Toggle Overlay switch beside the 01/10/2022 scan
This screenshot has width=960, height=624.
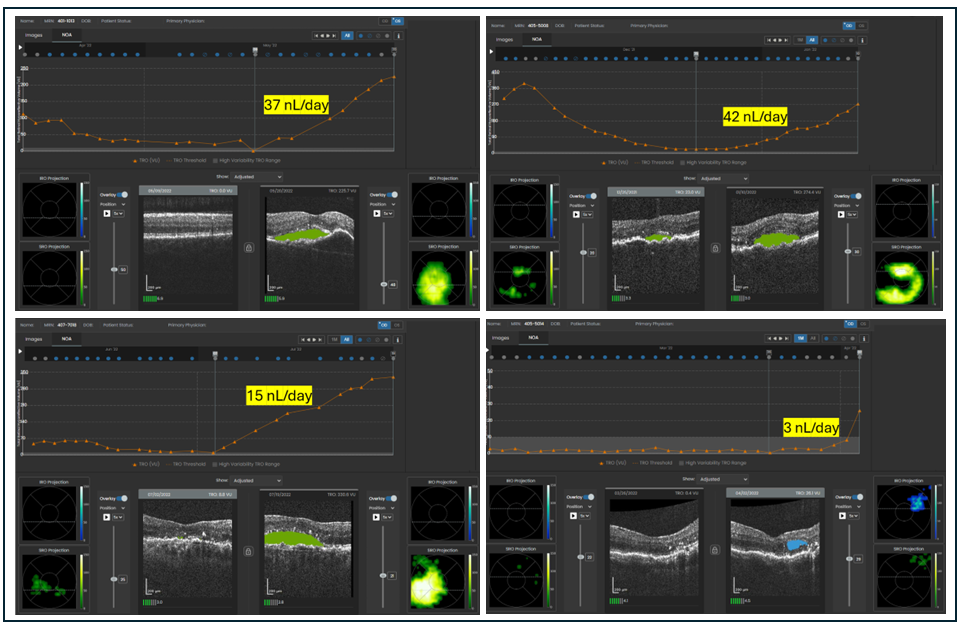pos(856,196)
